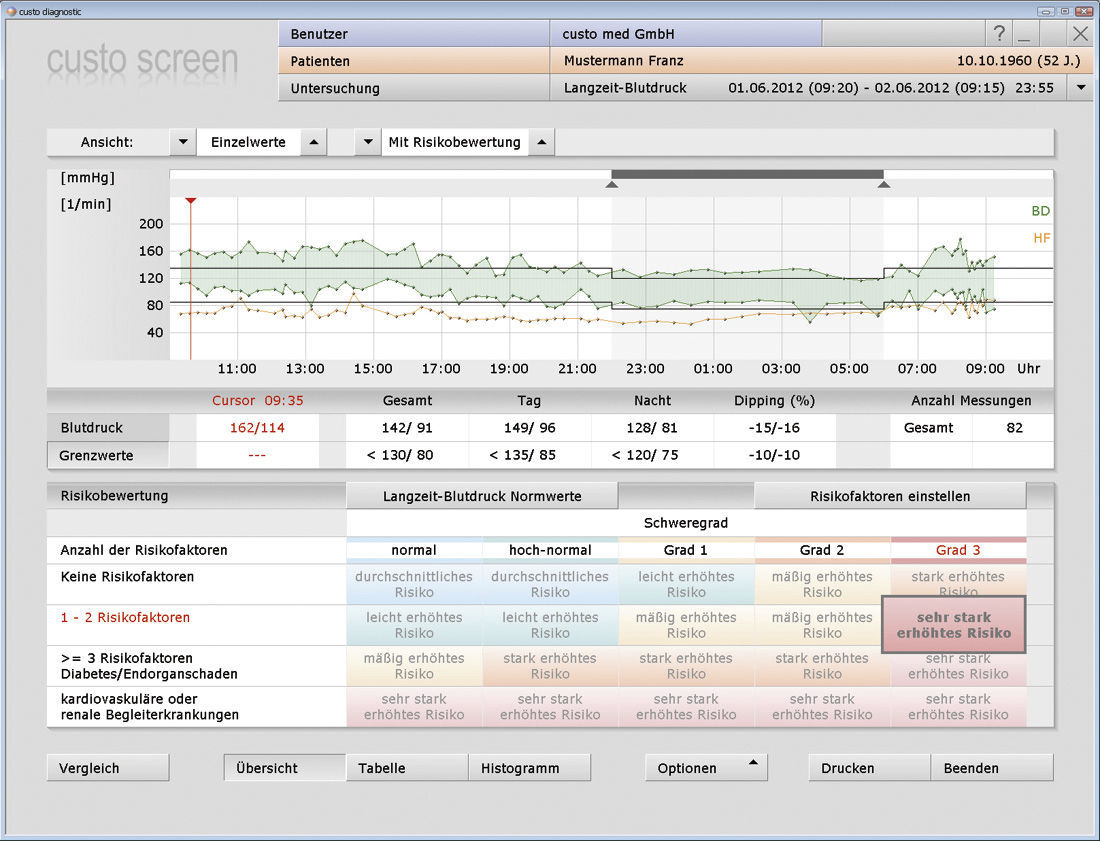1100x841 pixels.
Task: Expand the Ansicht dropdown arrow
Action: (183, 142)
